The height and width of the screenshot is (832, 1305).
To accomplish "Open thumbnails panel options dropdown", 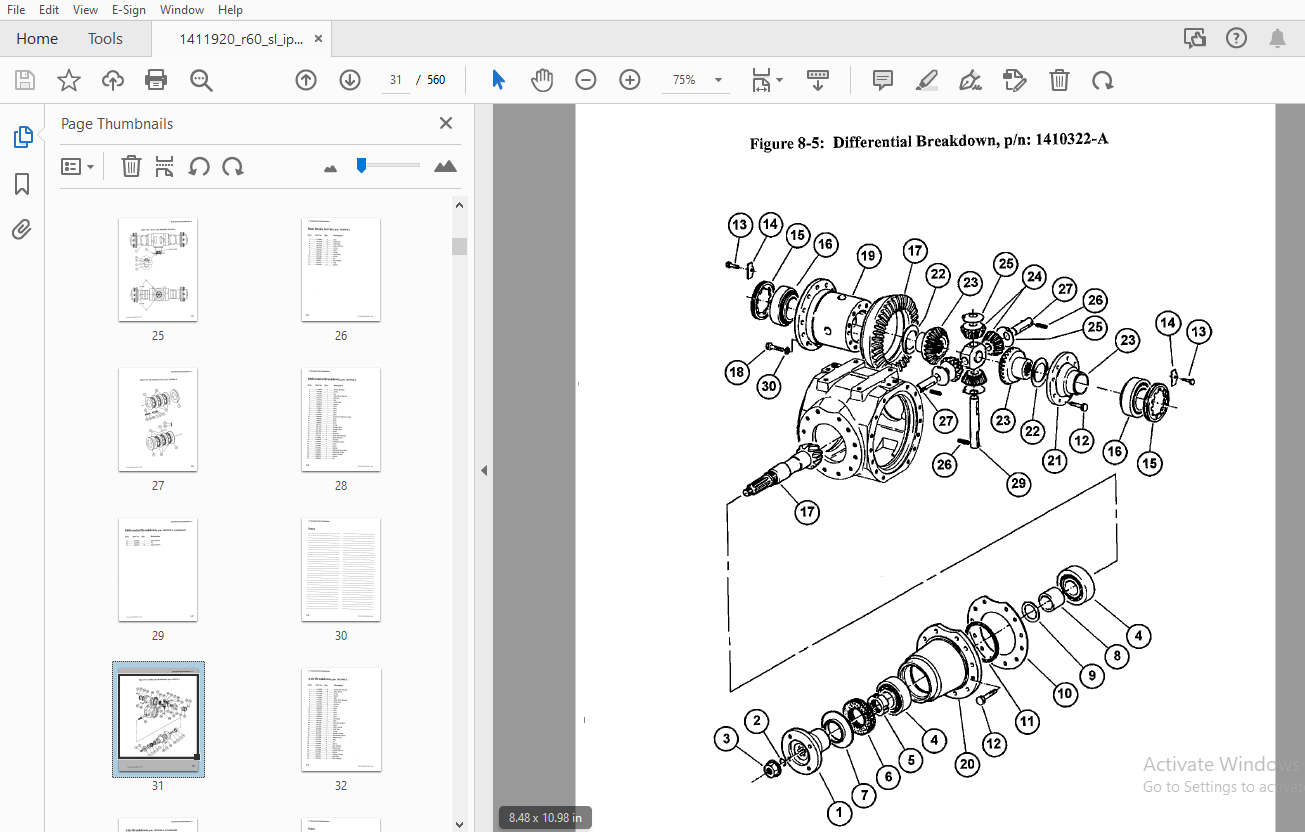I will point(77,166).
